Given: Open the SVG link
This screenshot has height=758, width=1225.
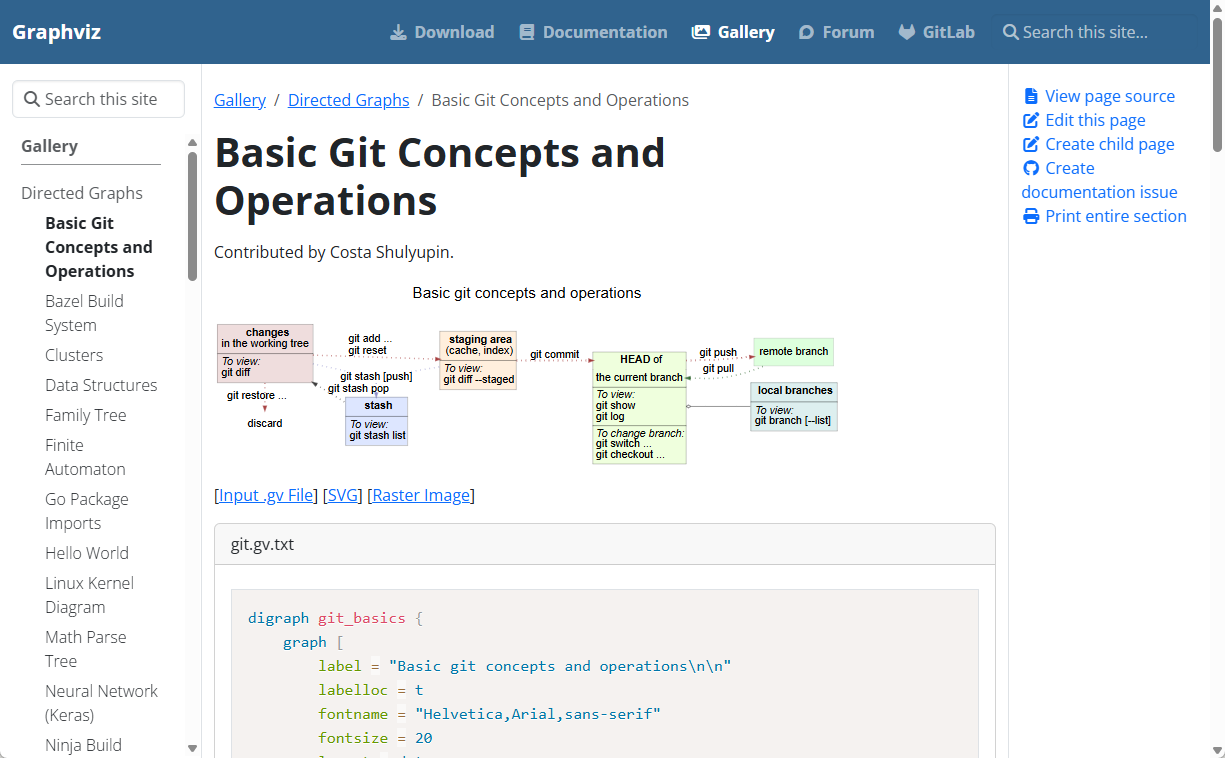Looking at the screenshot, I should click(x=343, y=495).
